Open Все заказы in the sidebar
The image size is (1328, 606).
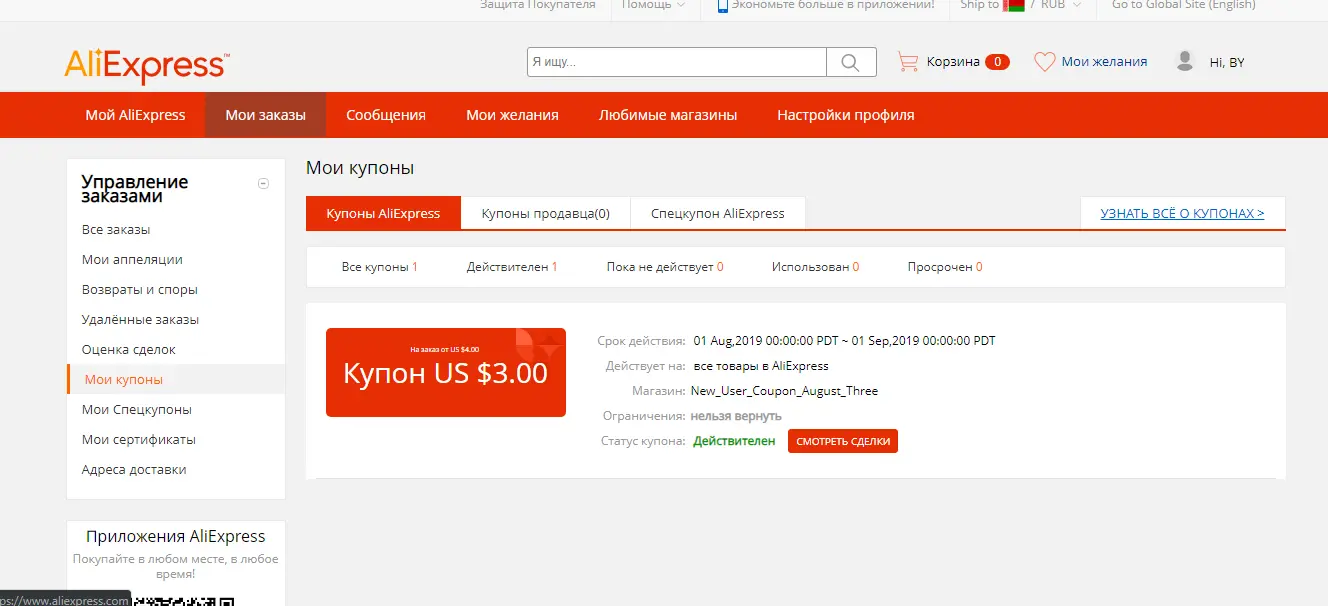pyautogui.click(x=116, y=229)
